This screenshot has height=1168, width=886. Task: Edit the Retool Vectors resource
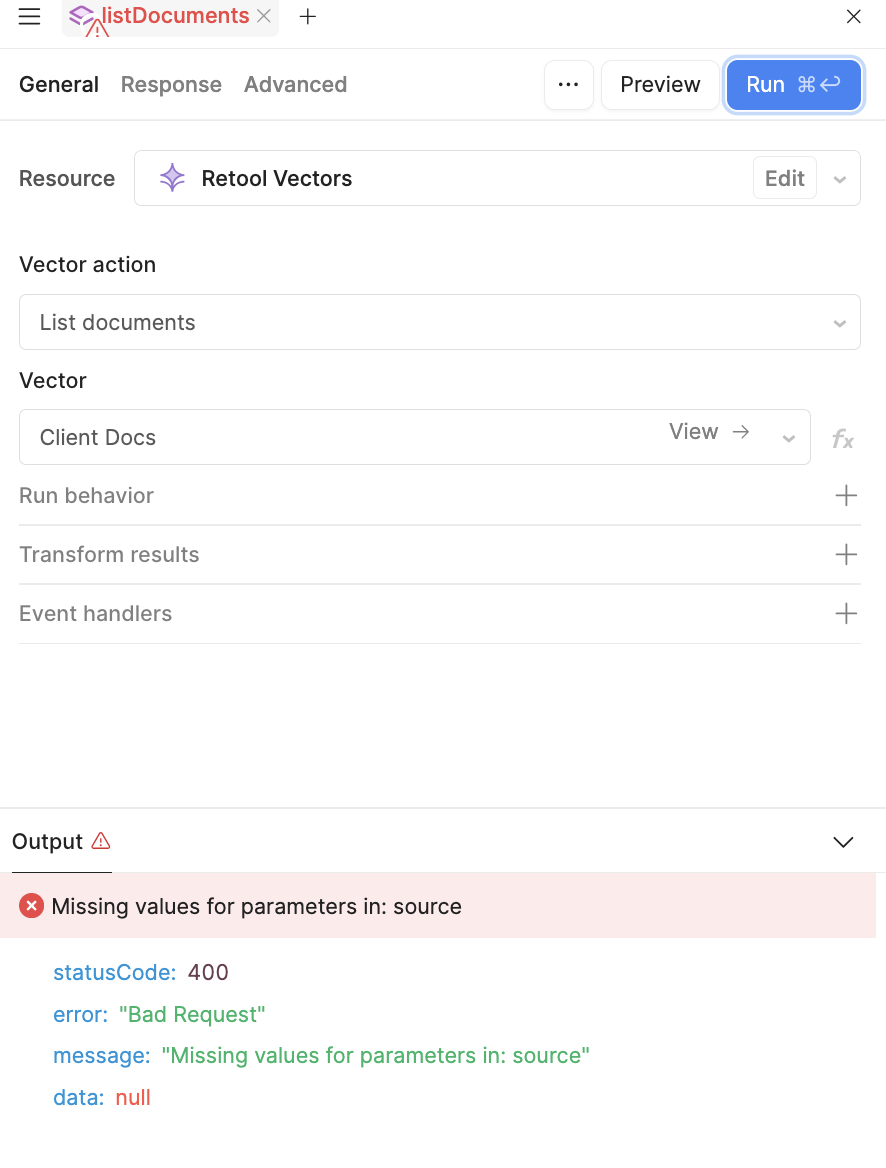coord(785,178)
